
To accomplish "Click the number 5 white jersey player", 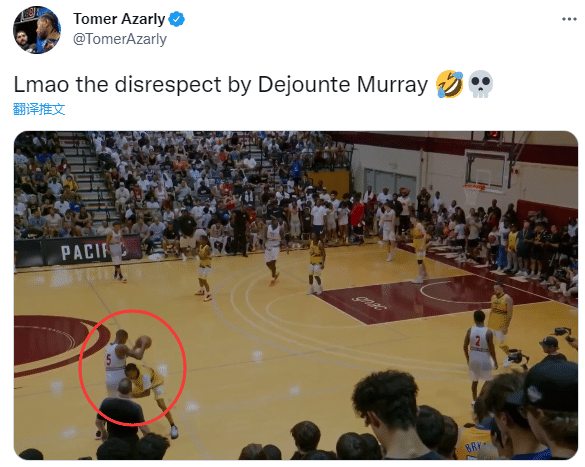I will (116, 362).
